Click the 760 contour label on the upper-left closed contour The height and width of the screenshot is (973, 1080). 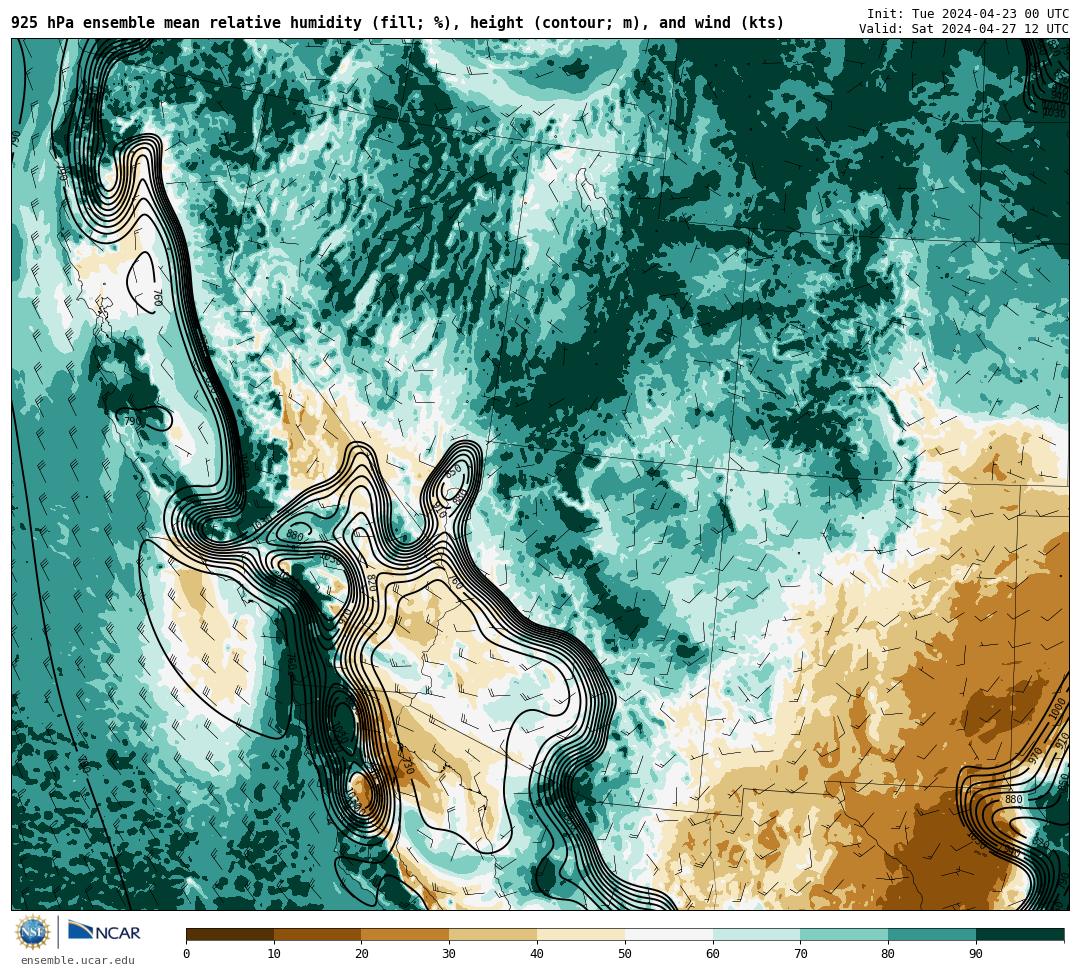click(157, 298)
